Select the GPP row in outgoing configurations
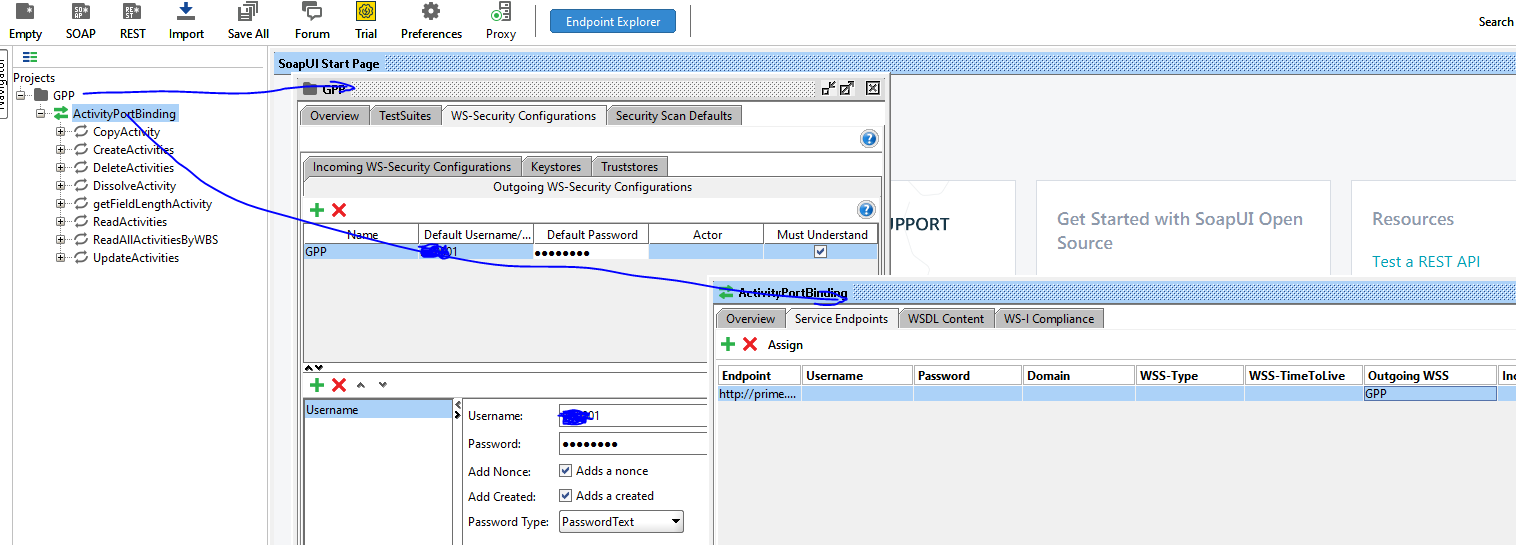The width and height of the screenshot is (1516, 545). coord(590,252)
